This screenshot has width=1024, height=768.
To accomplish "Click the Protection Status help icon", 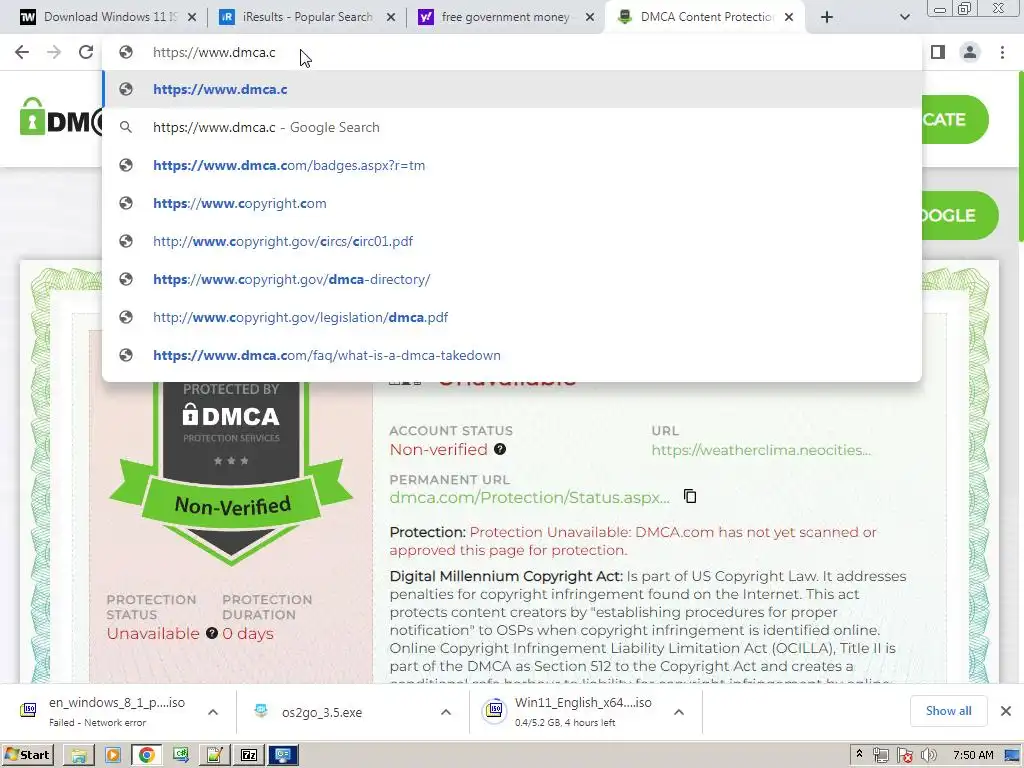I will [212, 633].
